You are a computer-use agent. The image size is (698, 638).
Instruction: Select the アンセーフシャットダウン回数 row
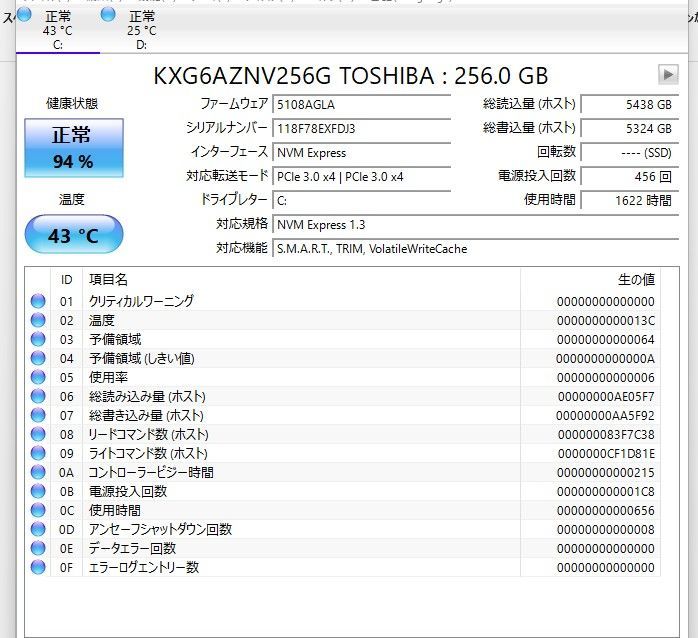click(x=343, y=529)
